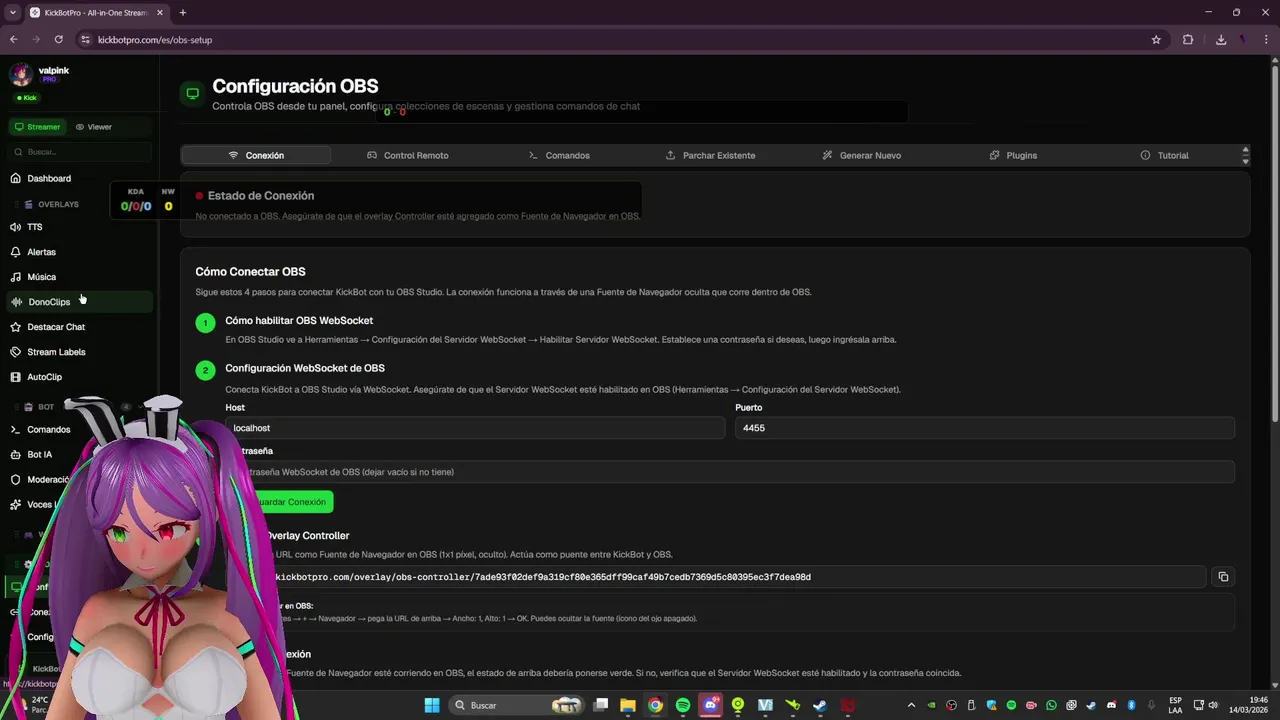Switch to Streamer mode
Viewport: 1280px width, 720px height.
(x=38, y=127)
